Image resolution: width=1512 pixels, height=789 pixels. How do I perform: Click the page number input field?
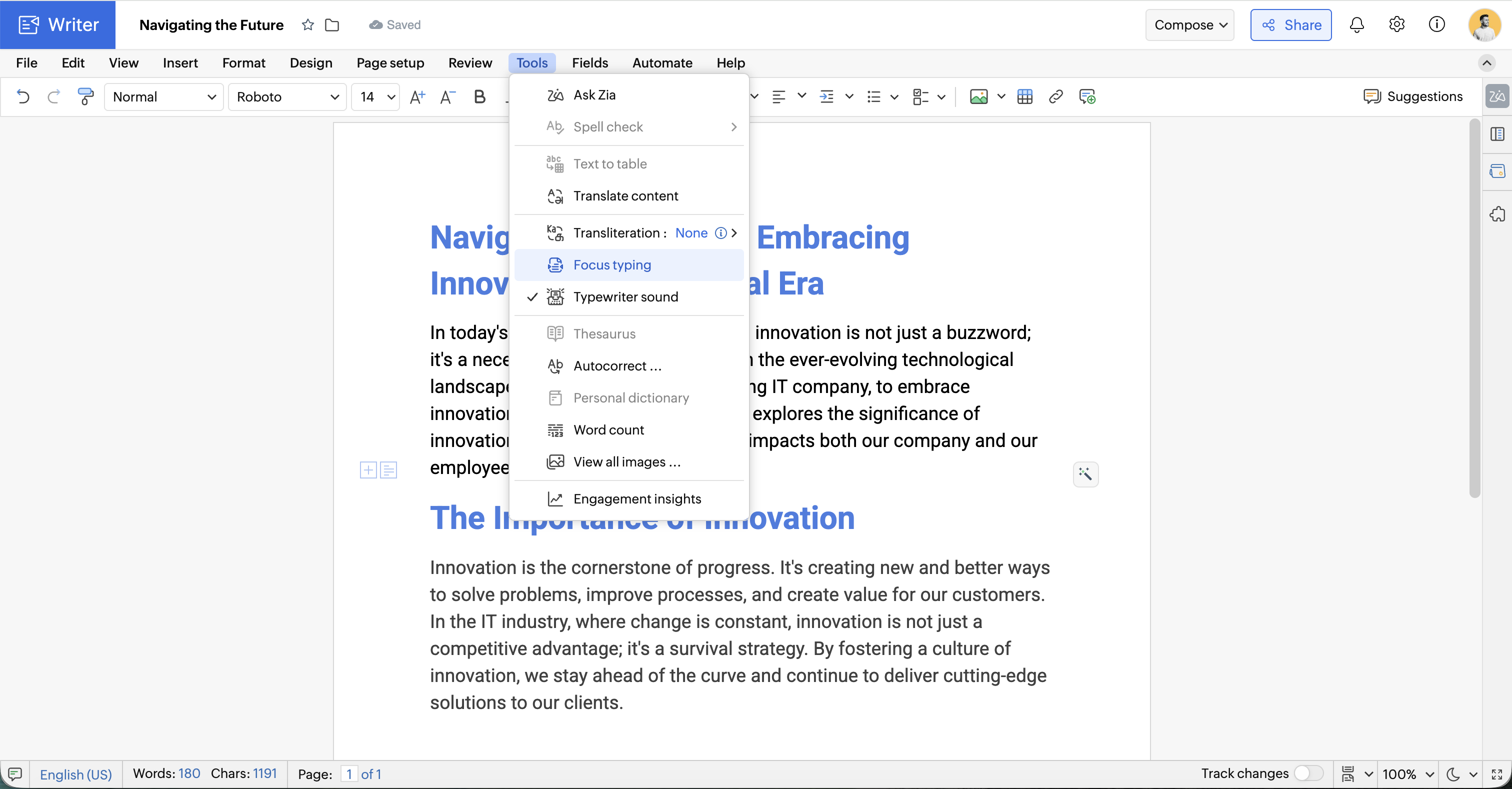(349, 773)
